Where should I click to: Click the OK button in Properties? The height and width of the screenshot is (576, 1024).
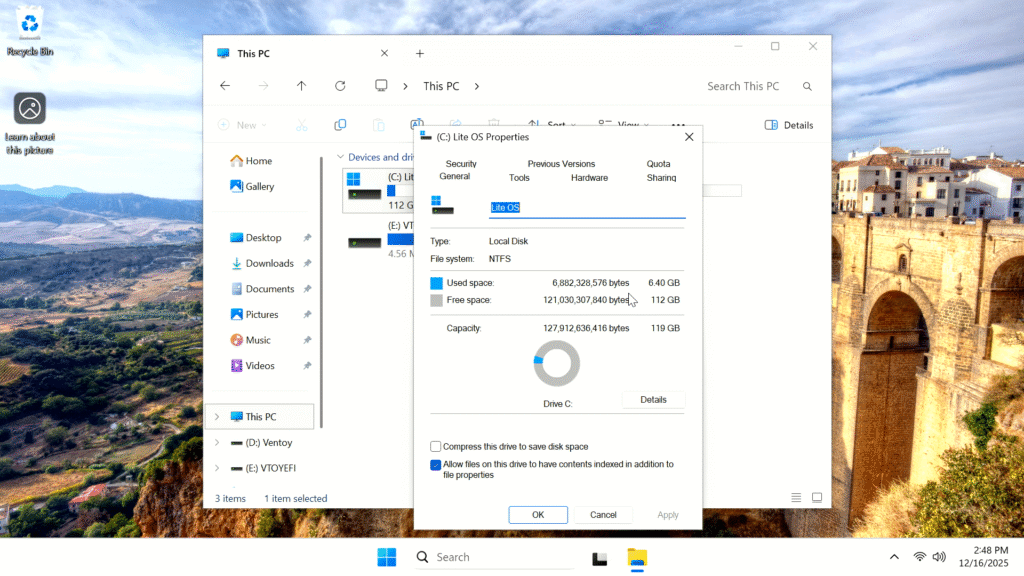tap(538, 515)
